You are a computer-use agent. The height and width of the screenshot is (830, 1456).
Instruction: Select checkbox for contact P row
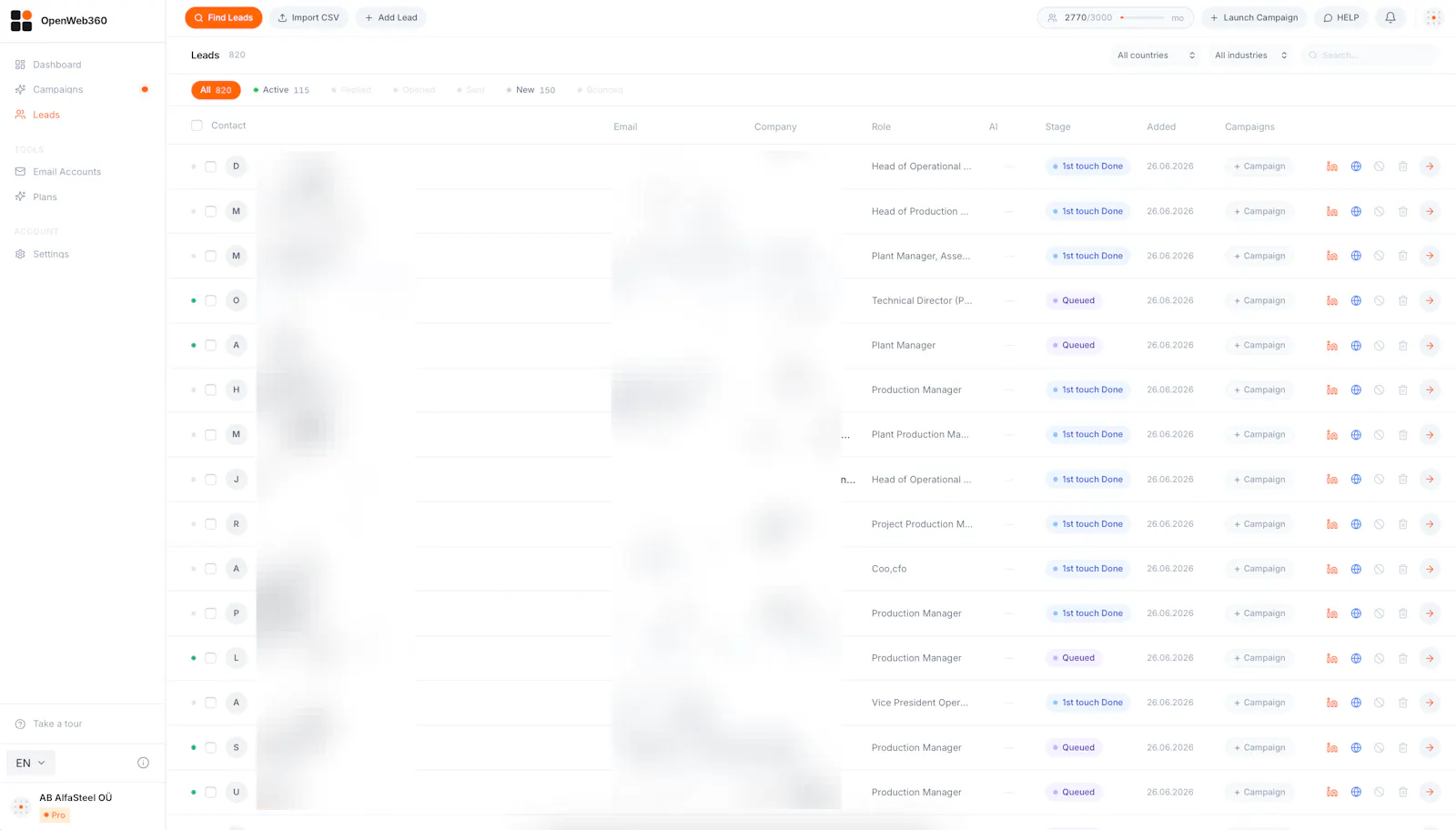click(x=210, y=613)
